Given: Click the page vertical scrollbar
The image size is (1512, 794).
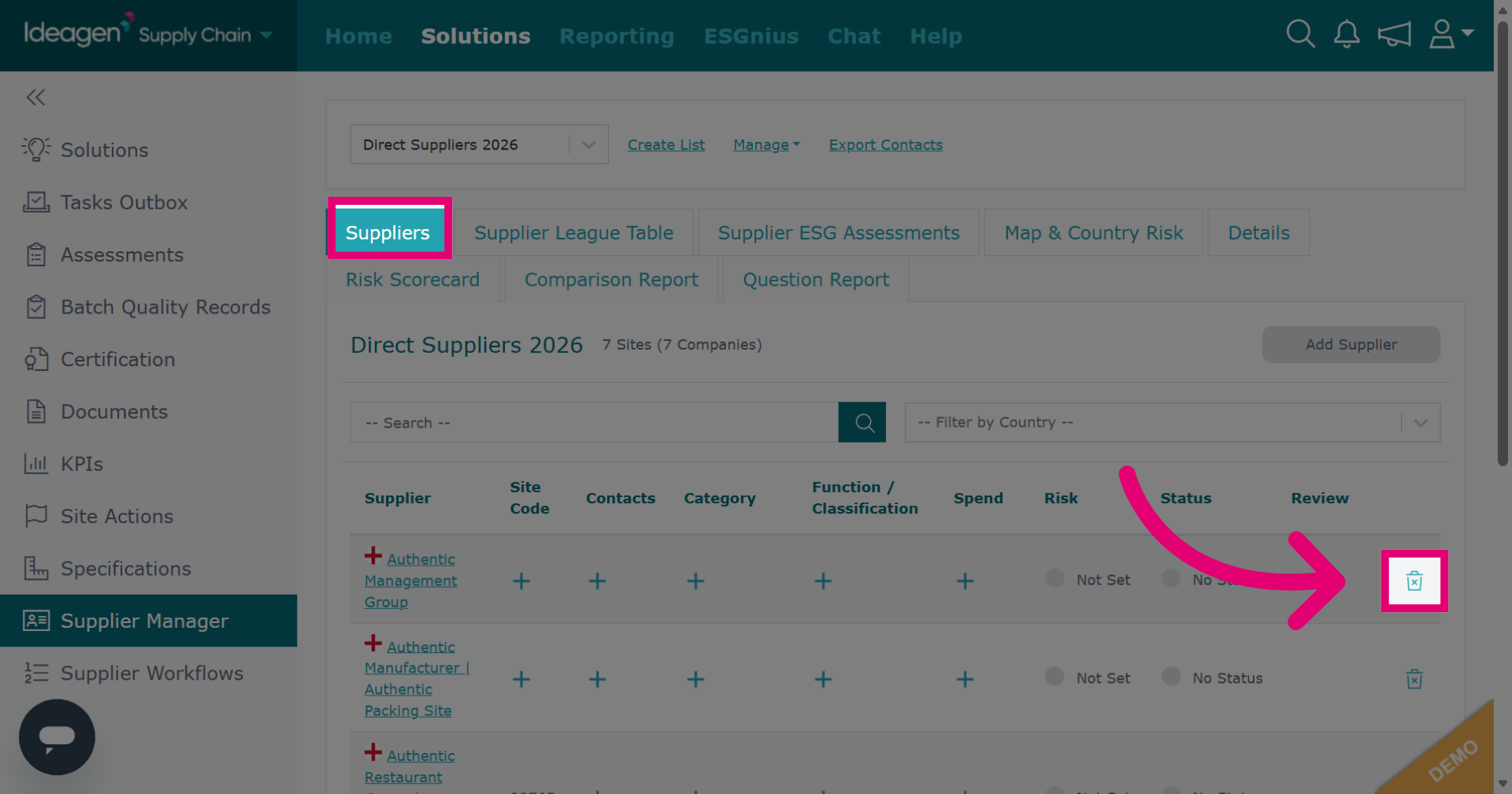Looking at the screenshot, I should tap(1503, 244).
